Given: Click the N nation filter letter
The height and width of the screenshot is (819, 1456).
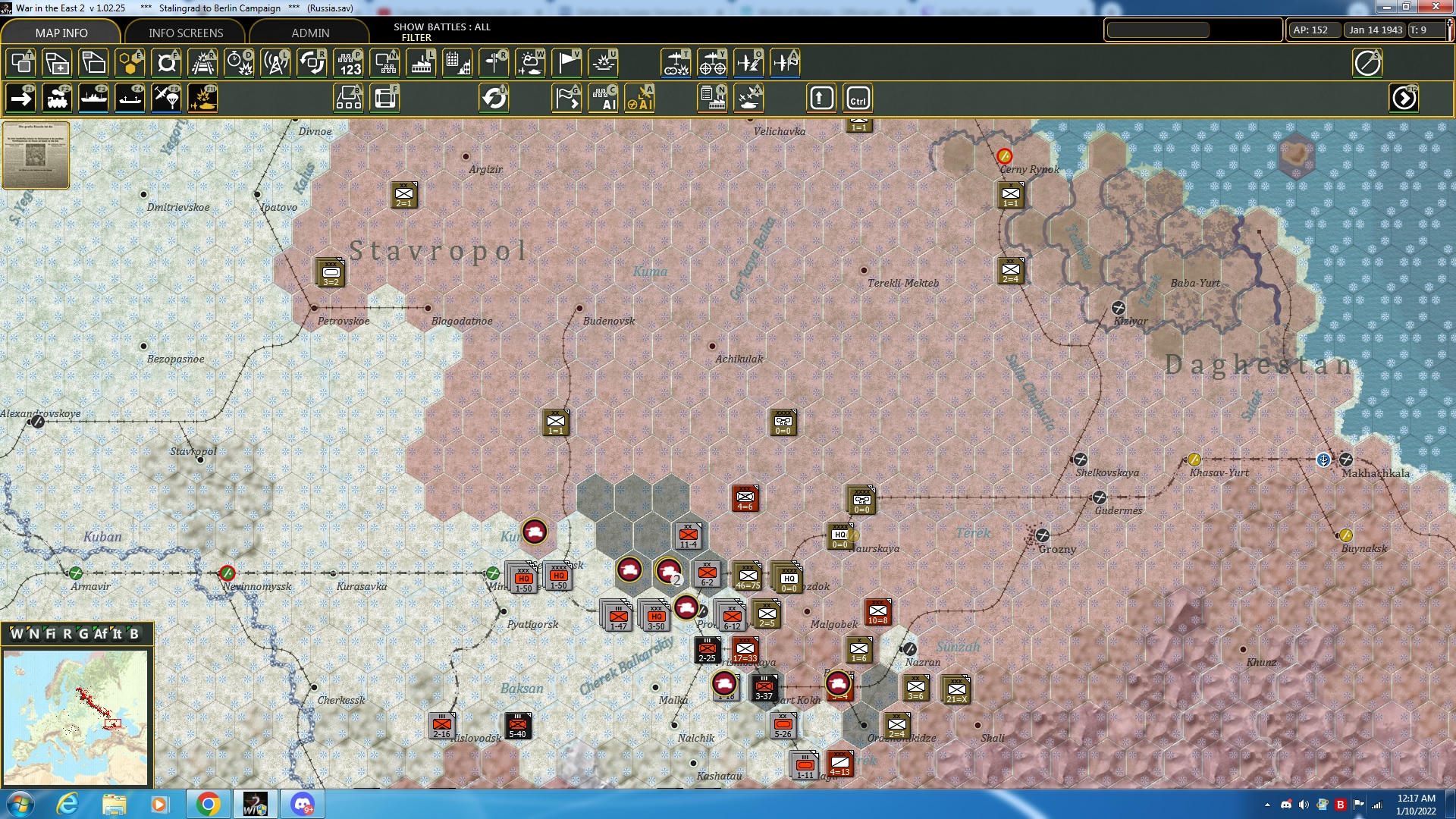Looking at the screenshot, I should pos(33,634).
